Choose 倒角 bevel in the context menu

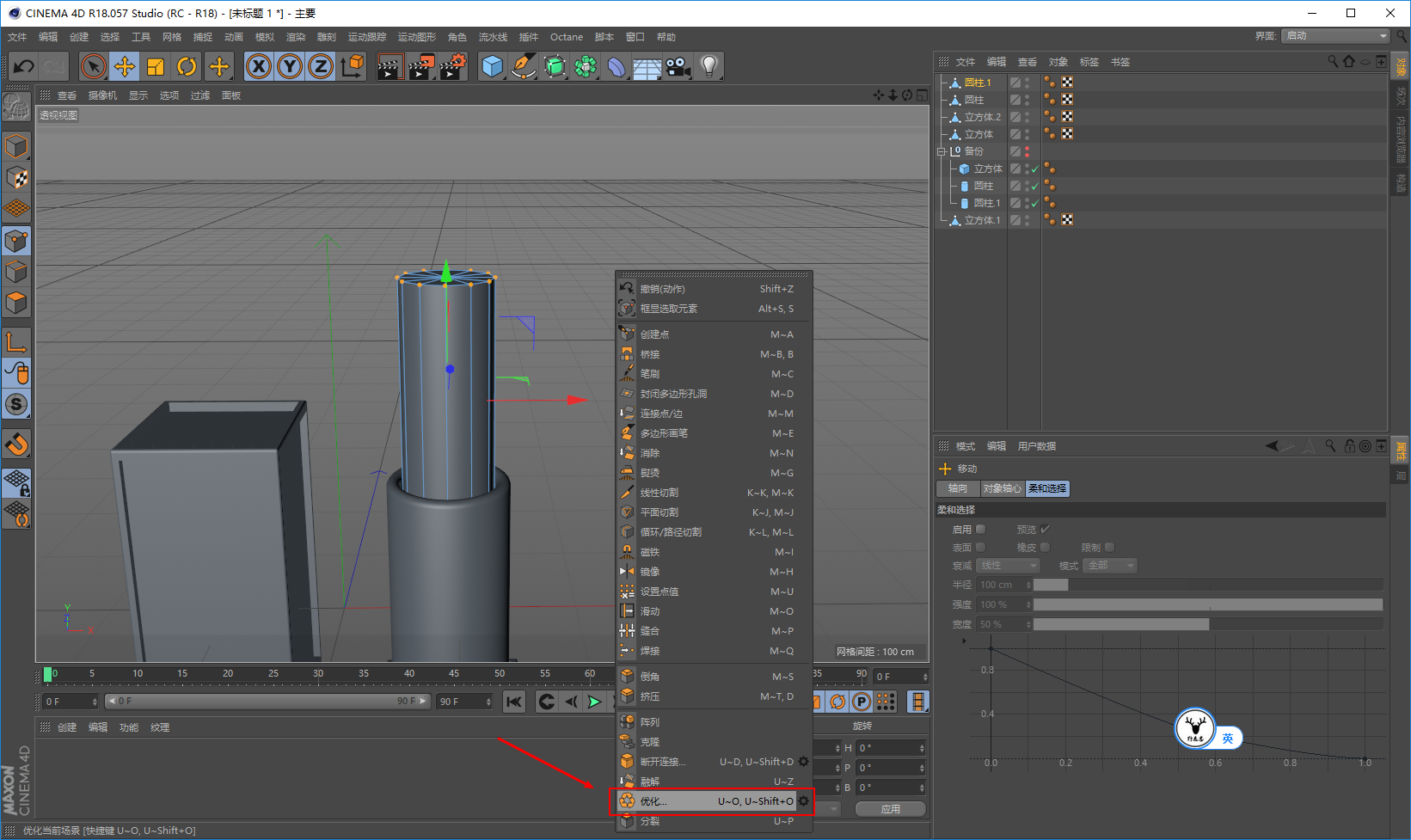tap(715, 677)
